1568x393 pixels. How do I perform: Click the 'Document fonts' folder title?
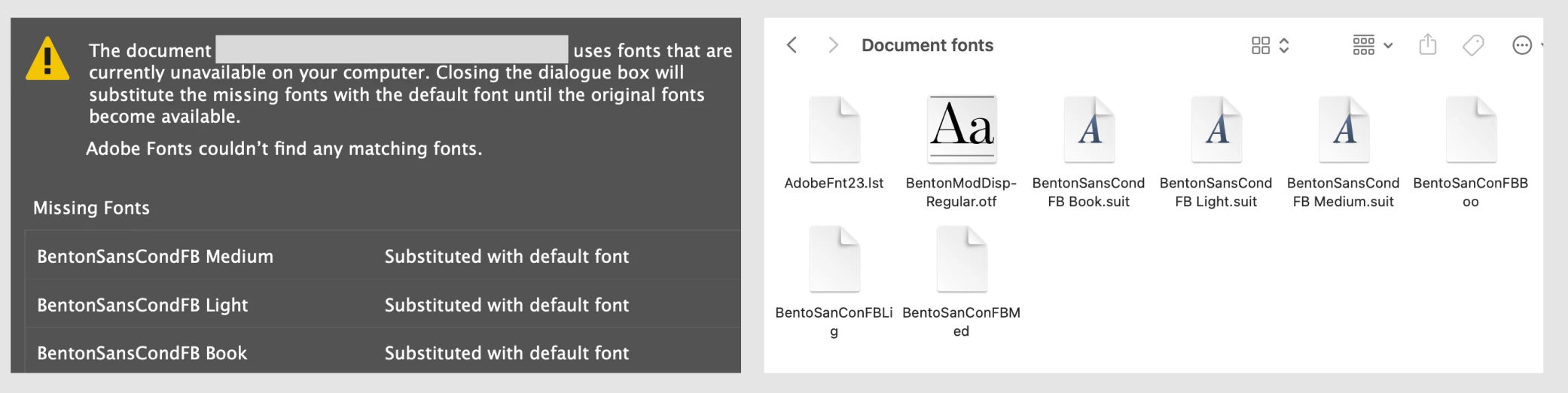pyautogui.click(x=927, y=45)
